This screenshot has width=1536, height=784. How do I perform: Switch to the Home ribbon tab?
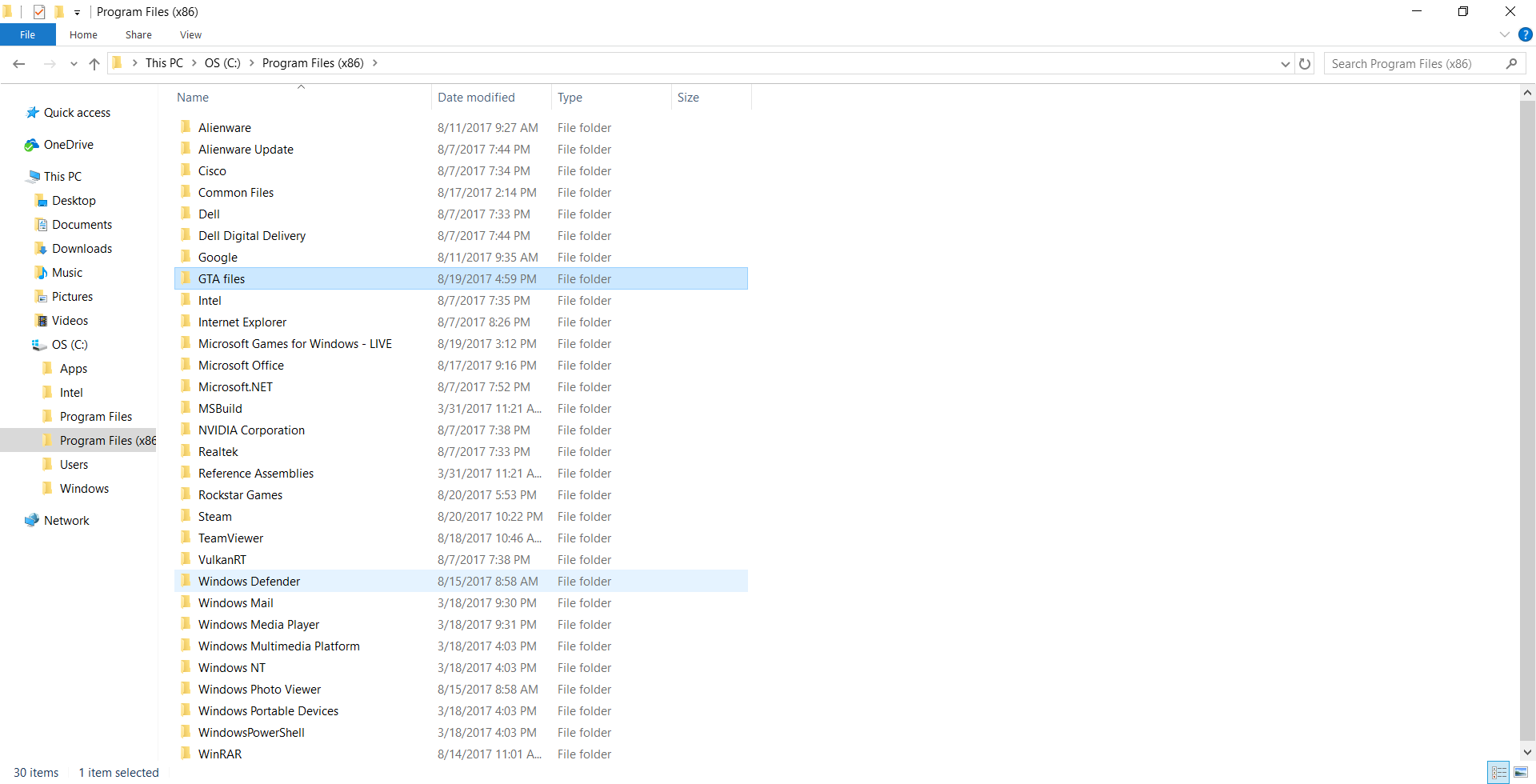(83, 34)
